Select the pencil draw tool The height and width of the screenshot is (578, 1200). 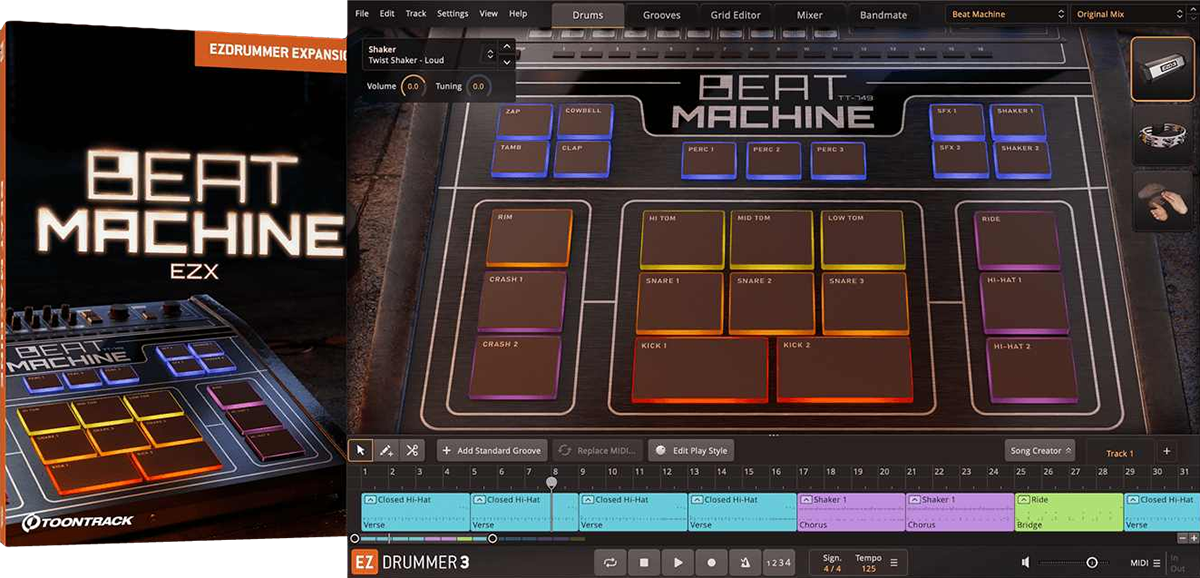pyautogui.click(x=386, y=450)
